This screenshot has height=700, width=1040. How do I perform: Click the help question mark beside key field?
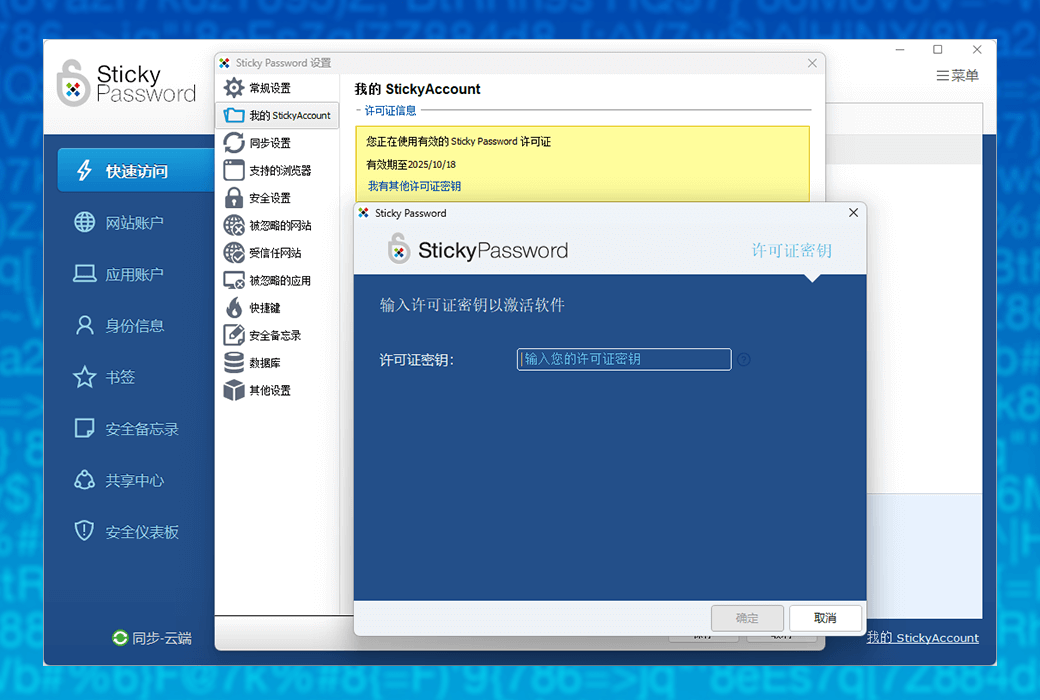(x=744, y=360)
